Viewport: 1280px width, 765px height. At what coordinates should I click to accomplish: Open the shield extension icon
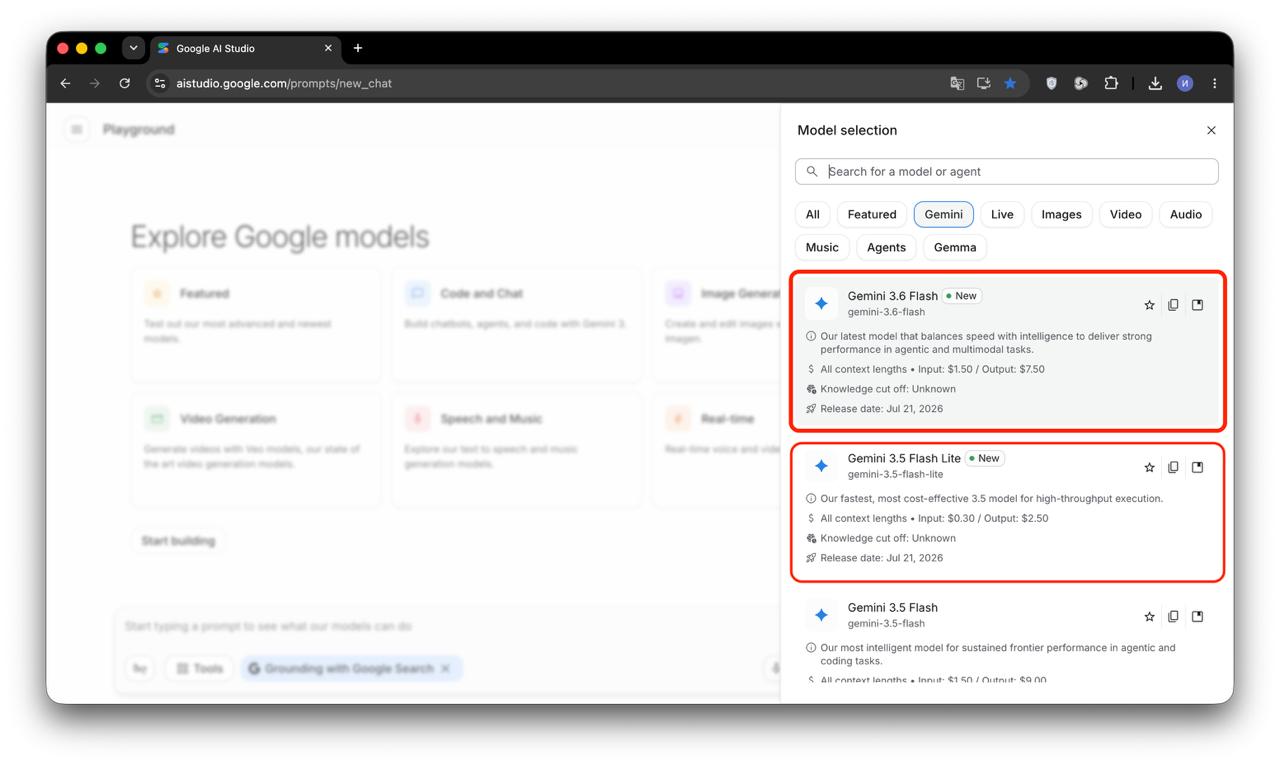click(x=1051, y=83)
